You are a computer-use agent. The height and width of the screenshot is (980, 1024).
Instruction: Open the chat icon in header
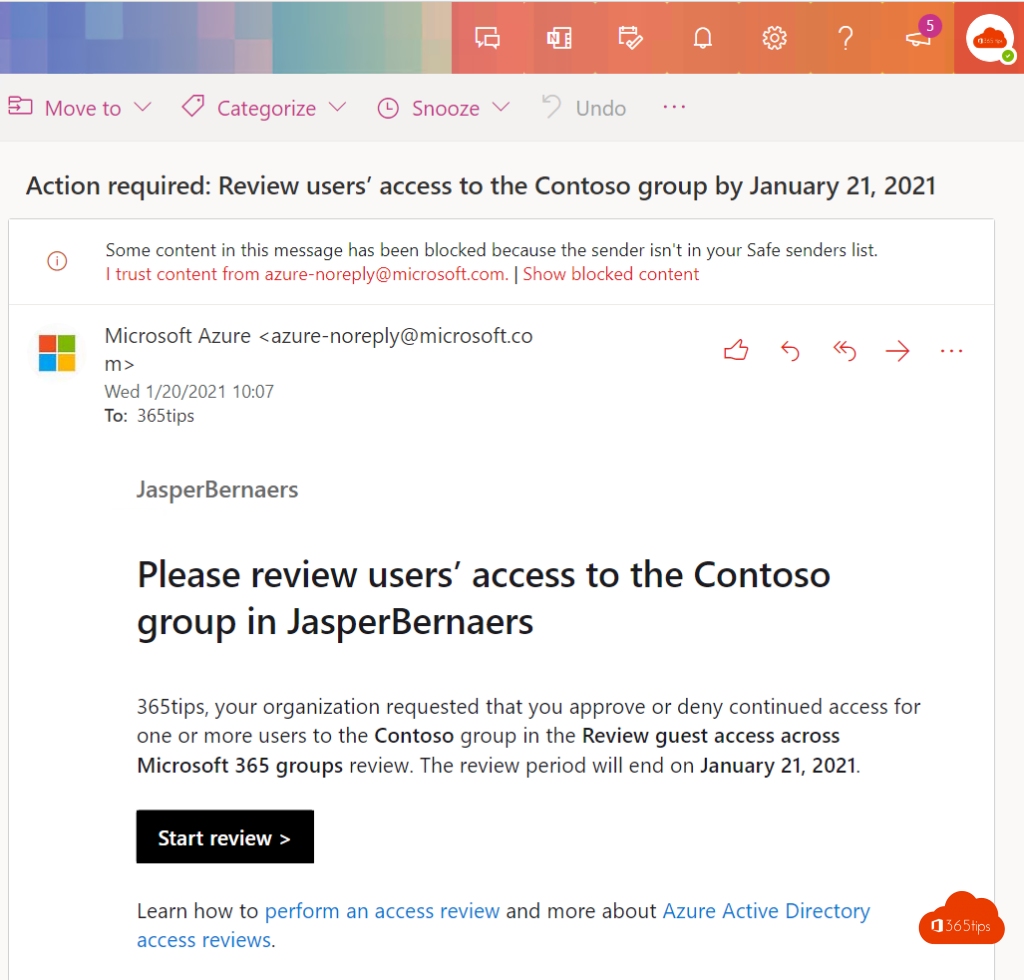[x=487, y=38]
